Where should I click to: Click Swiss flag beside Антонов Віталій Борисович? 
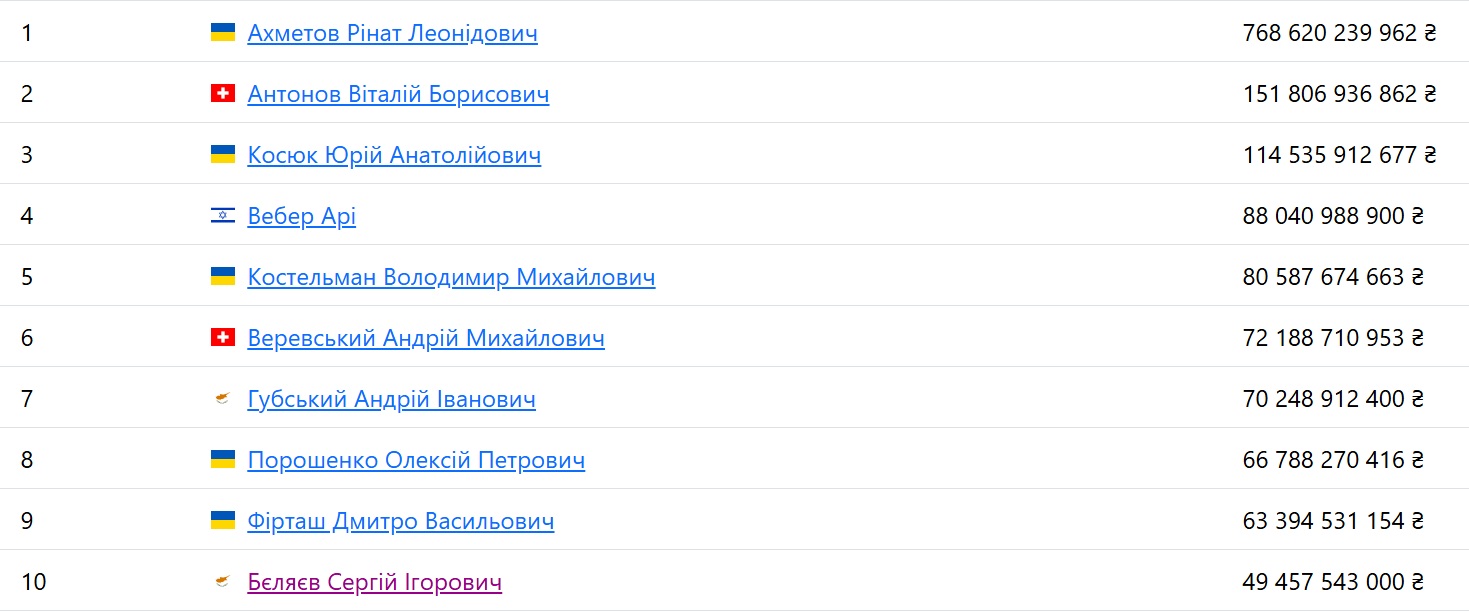(x=222, y=94)
